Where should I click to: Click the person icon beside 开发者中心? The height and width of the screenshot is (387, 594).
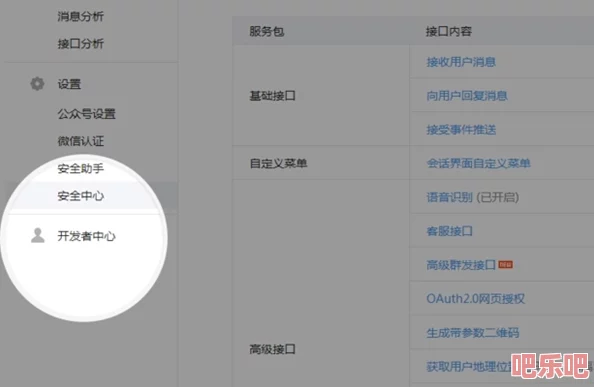38,236
